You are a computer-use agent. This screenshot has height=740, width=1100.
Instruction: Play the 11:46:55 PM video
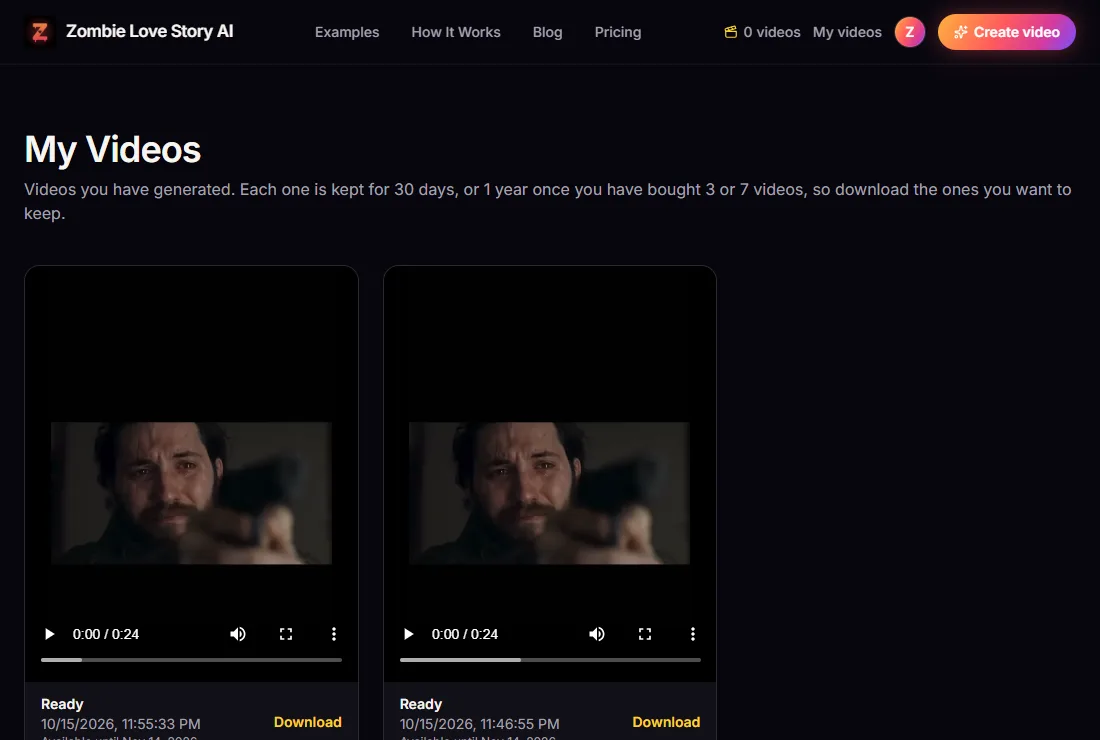408,634
